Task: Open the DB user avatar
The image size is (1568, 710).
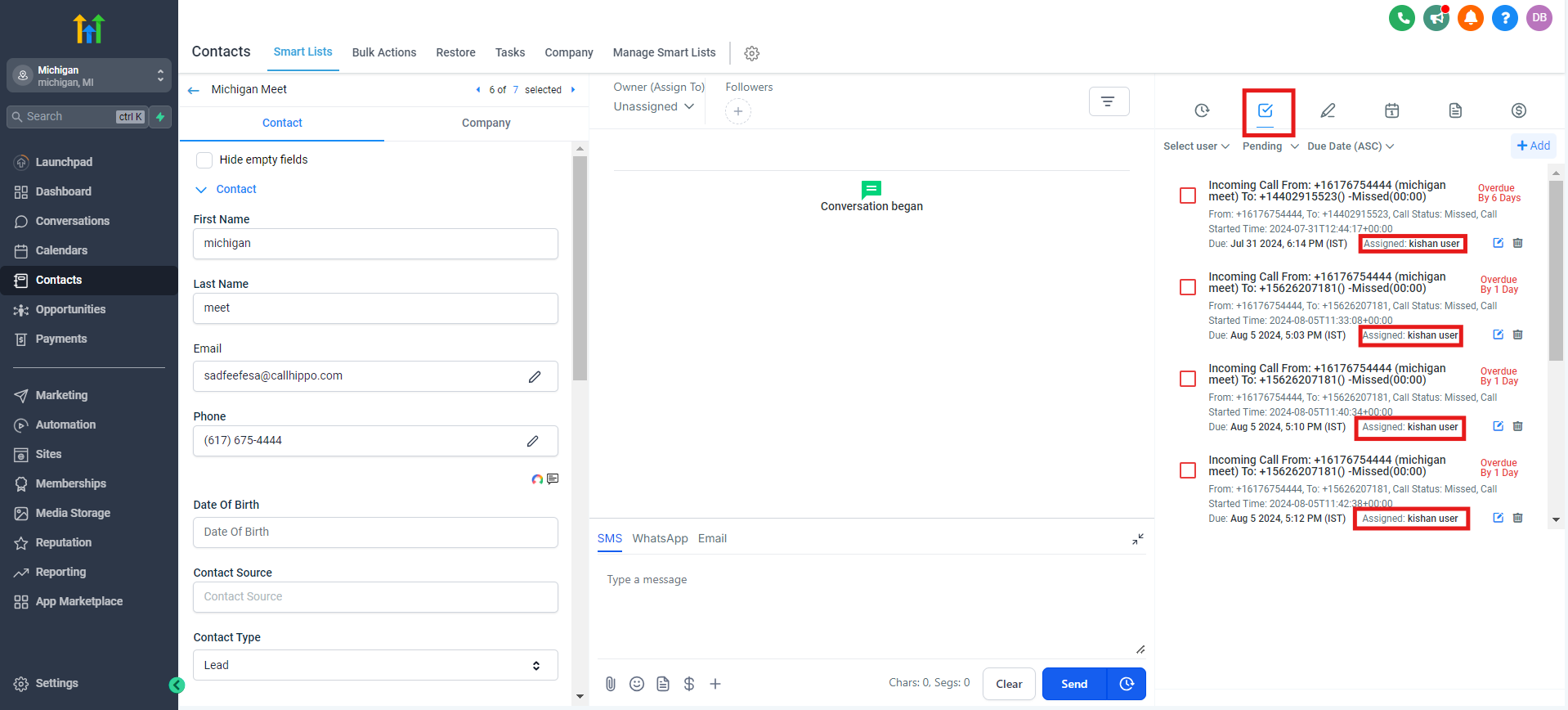Action: [x=1539, y=18]
